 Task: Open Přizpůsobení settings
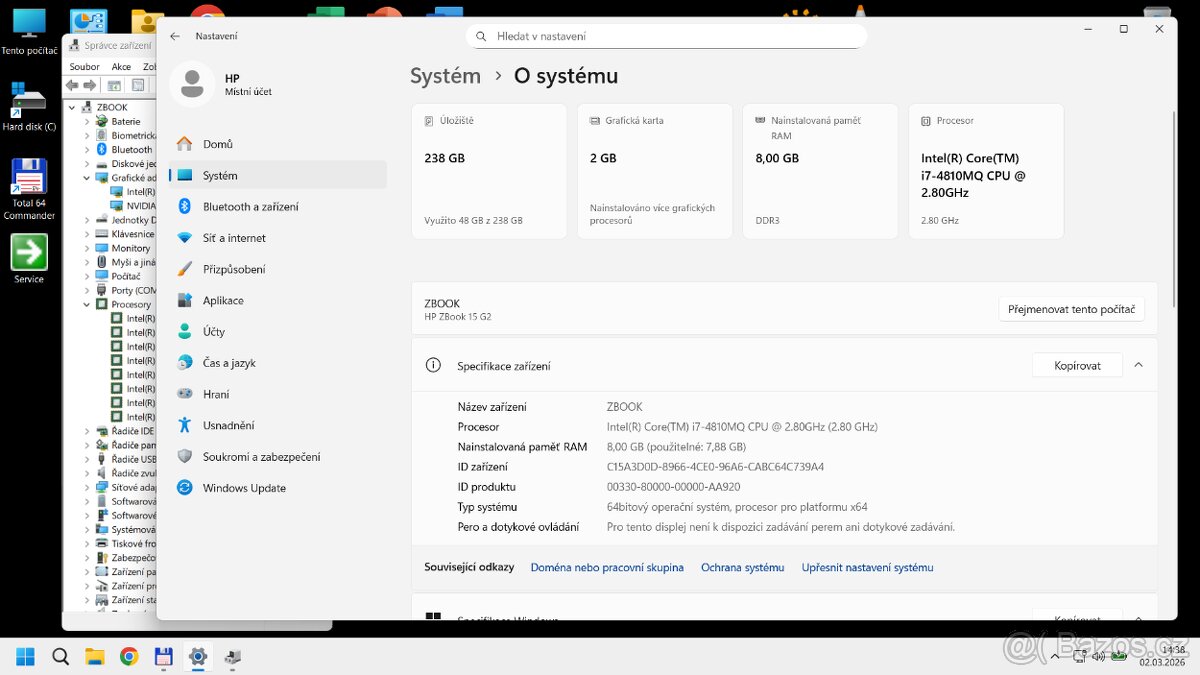click(277, 269)
